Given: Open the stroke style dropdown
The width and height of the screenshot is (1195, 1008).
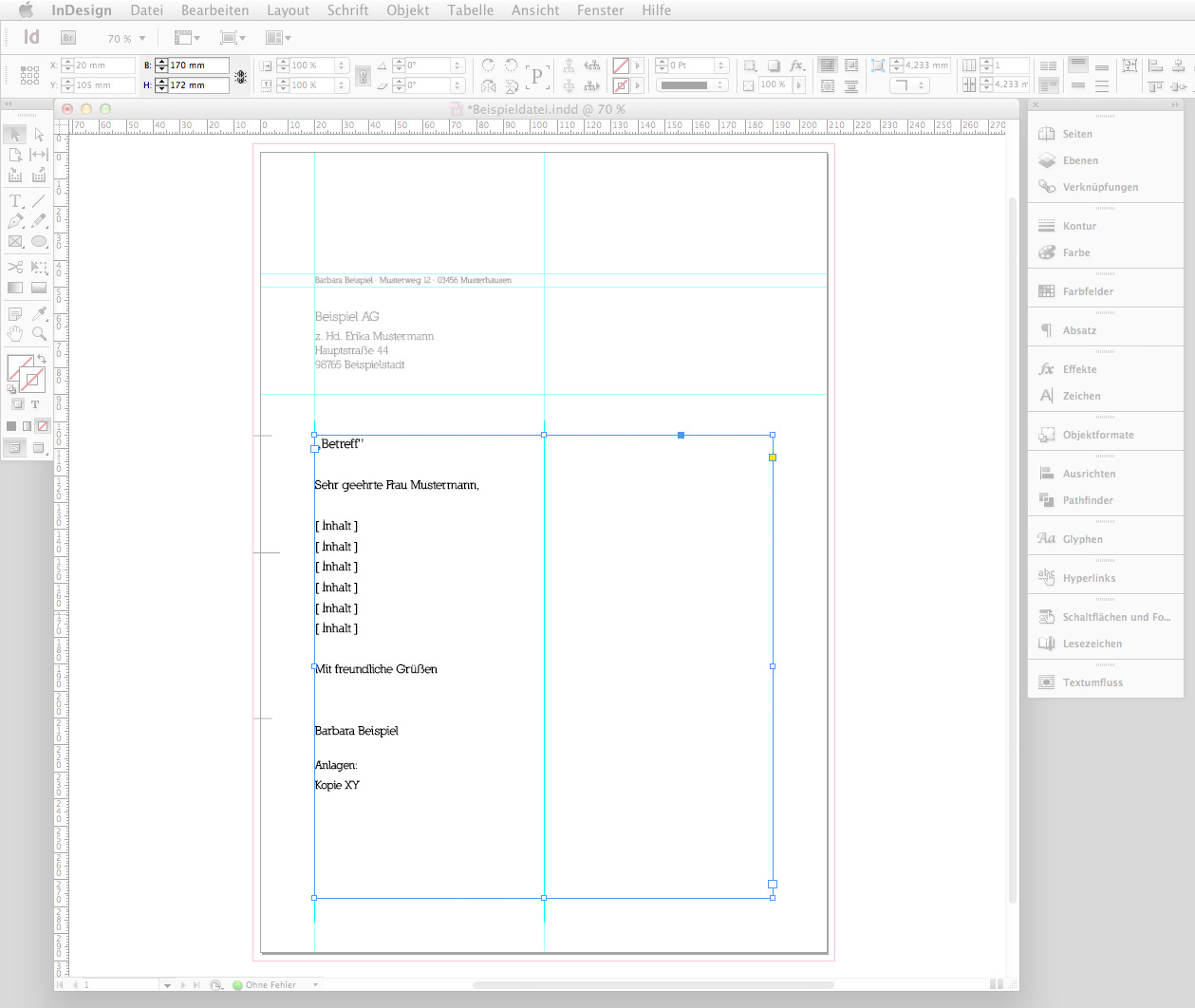Looking at the screenshot, I should [x=691, y=84].
